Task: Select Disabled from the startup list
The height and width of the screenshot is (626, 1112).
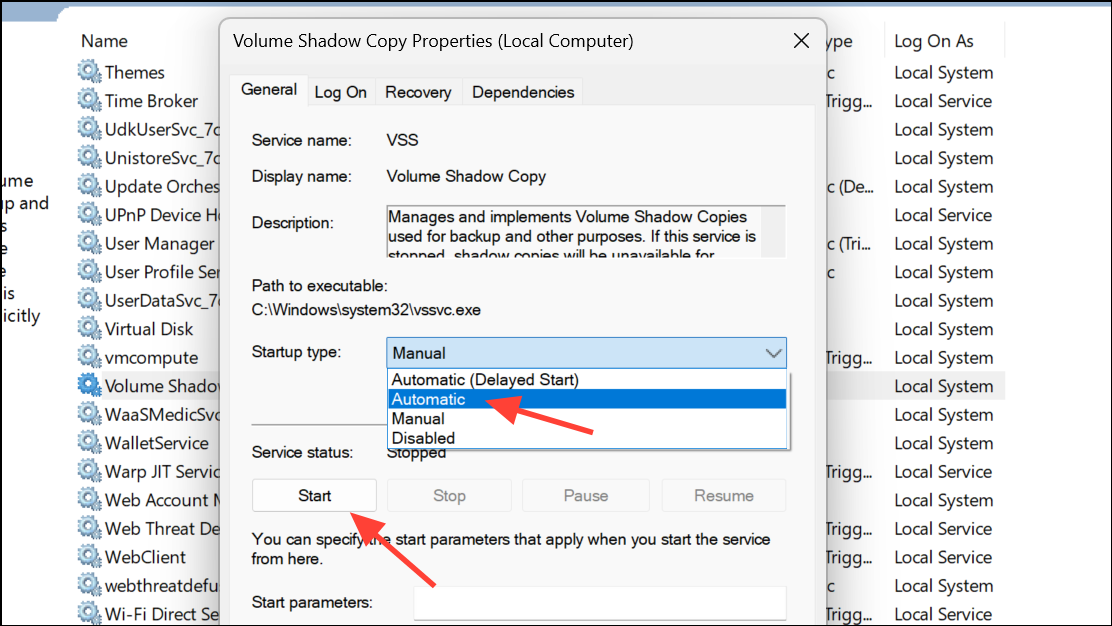Action: [423, 438]
